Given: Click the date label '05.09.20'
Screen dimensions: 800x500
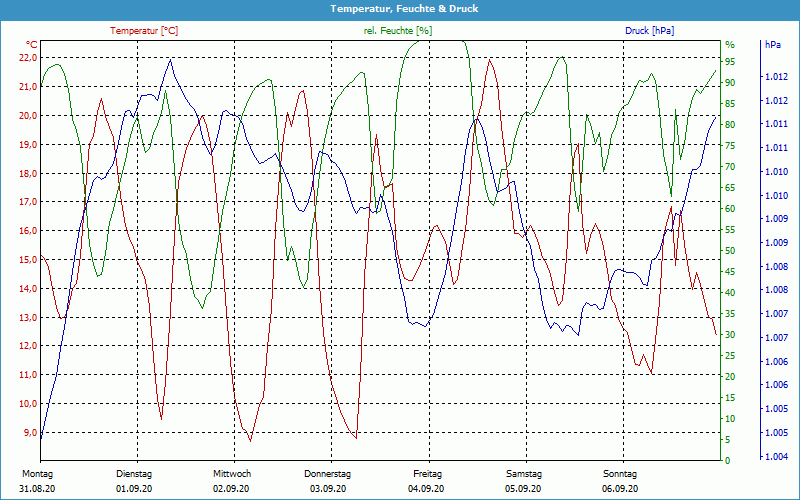Looking at the screenshot, I should (x=523, y=489).
